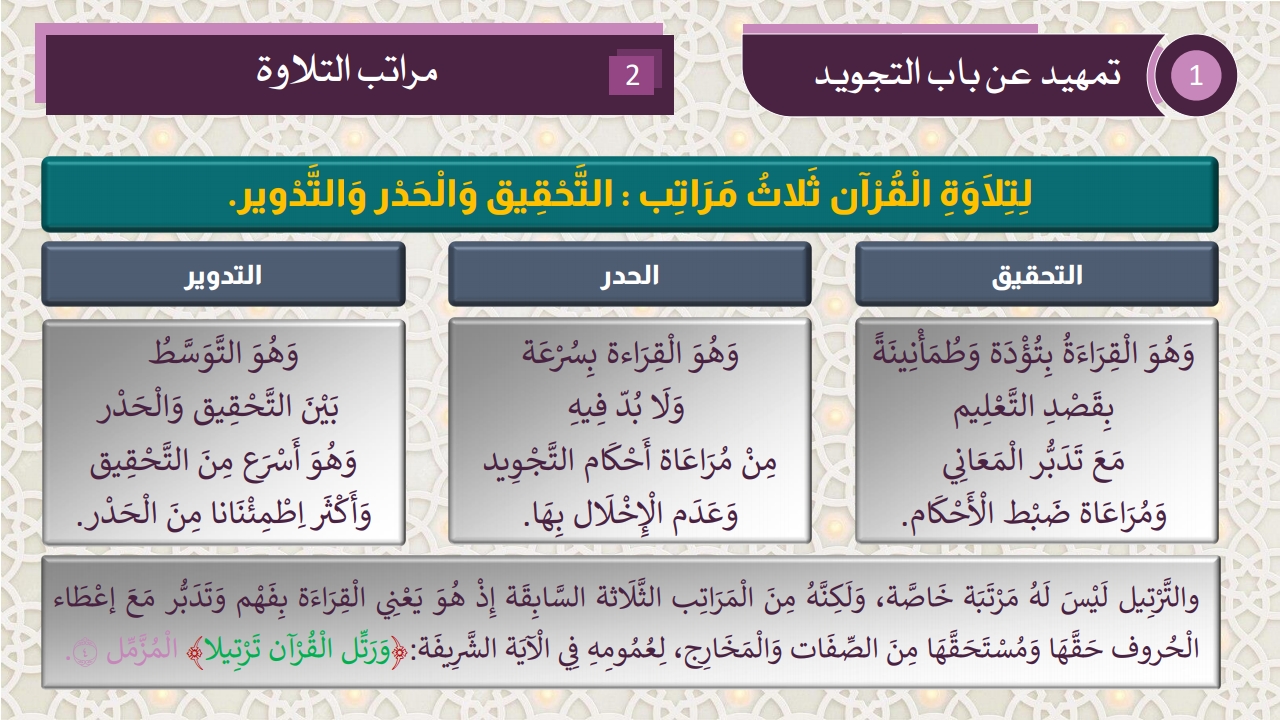Click the line "وَهُوَ الْقِرَاءَةُ بِتُؤْدَة وَطُمَأْنِينَة"
The height and width of the screenshot is (720, 1280).
tap(1037, 354)
